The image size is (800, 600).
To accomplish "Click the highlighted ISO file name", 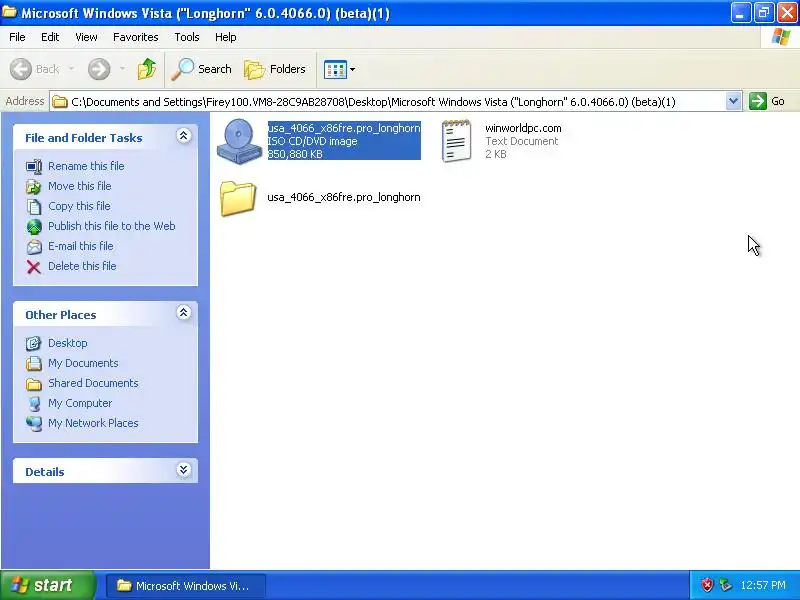I will tap(344, 128).
